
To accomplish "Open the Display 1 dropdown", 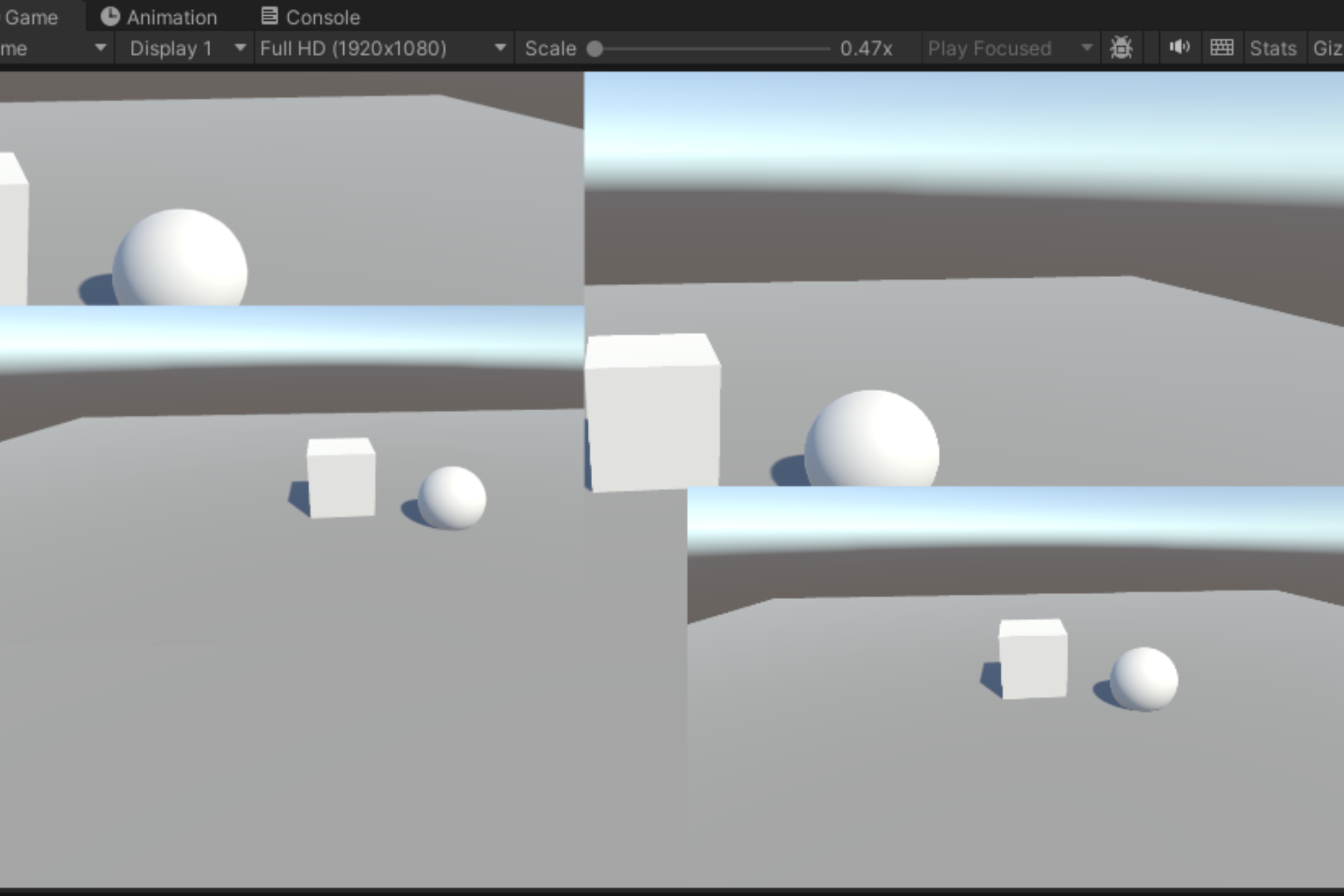I will coord(183,48).
